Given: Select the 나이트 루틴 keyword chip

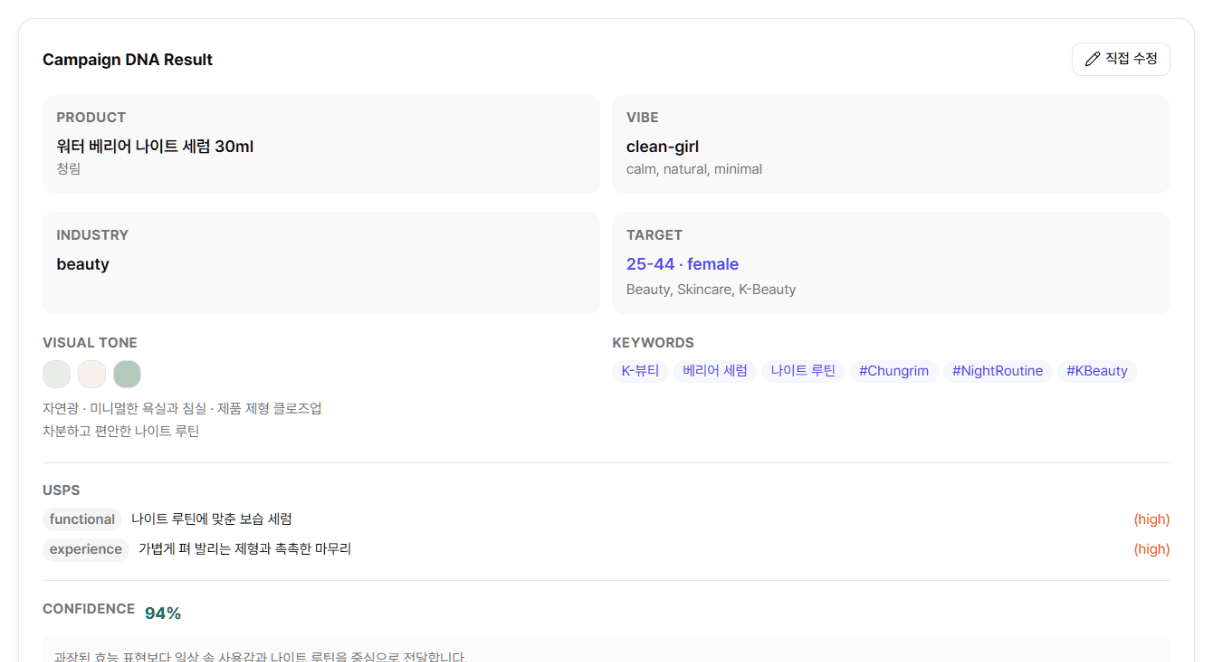Looking at the screenshot, I should pyautogui.click(x=803, y=371).
